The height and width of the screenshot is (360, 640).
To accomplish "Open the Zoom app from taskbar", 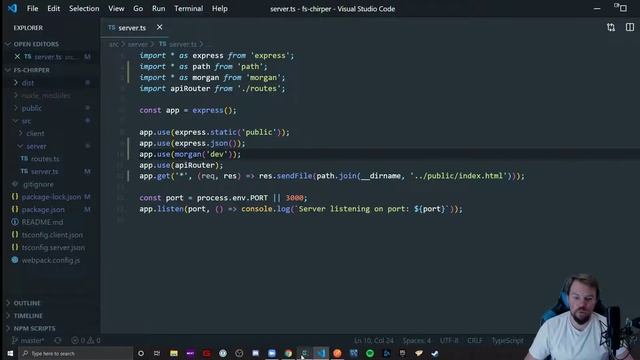I will coord(272,353).
